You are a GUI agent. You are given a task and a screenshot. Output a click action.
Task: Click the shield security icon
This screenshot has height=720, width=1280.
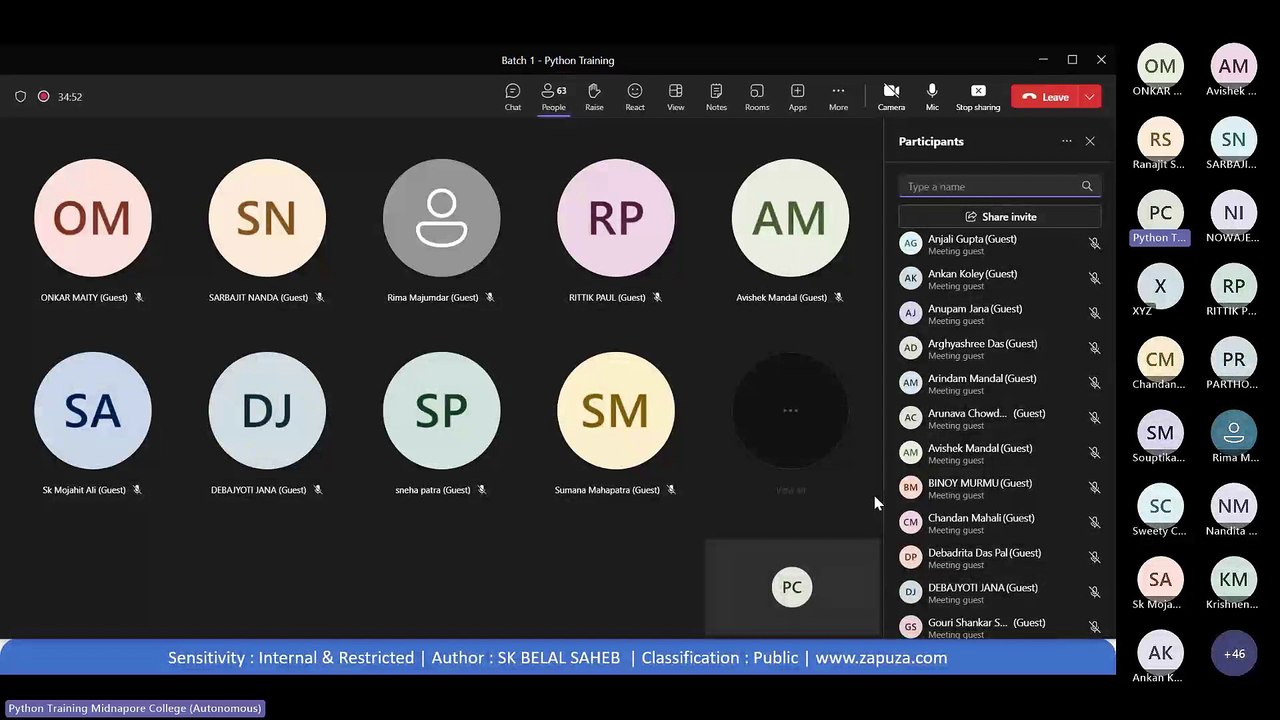20,97
